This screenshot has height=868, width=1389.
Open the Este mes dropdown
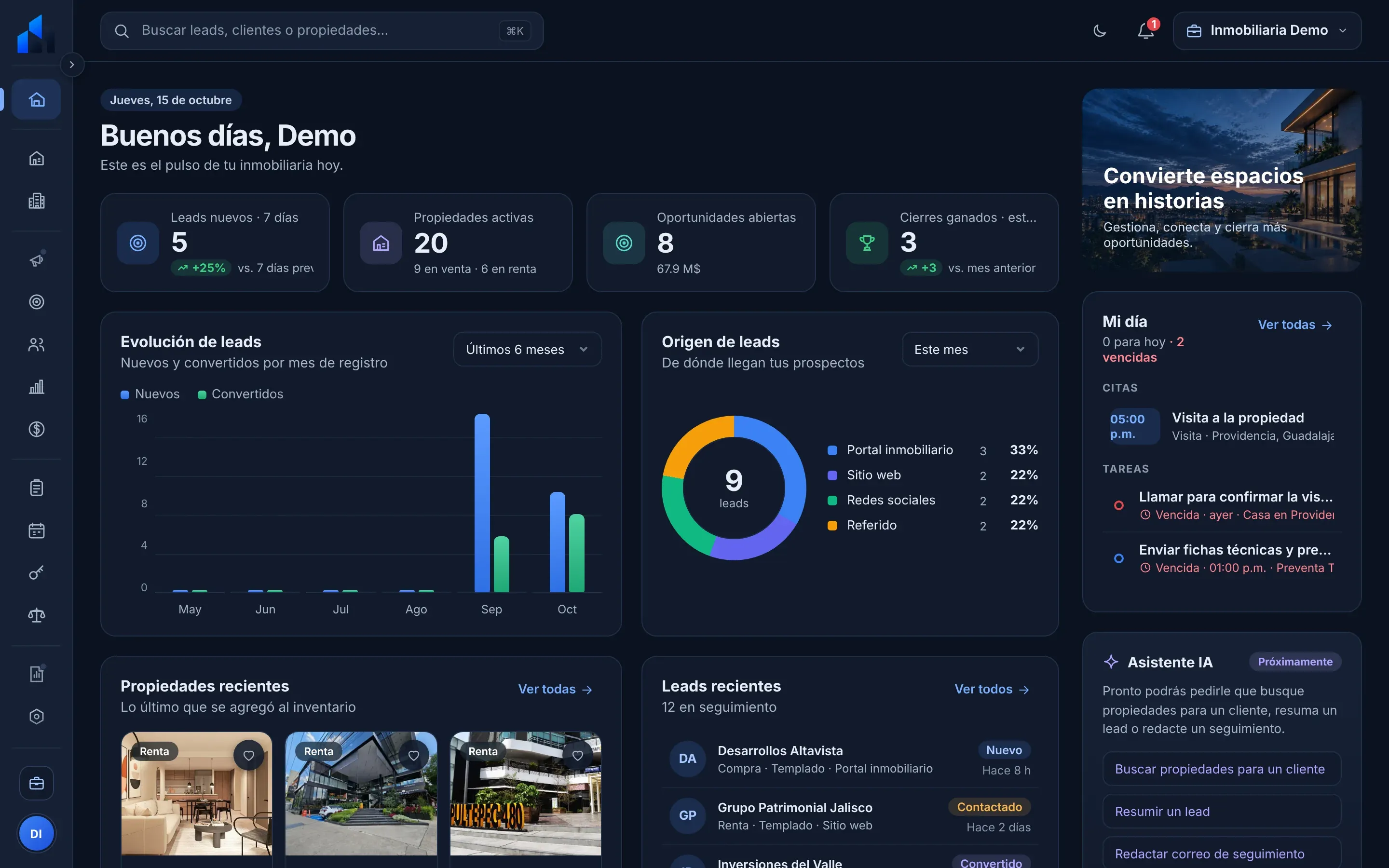tap(970, 349)
